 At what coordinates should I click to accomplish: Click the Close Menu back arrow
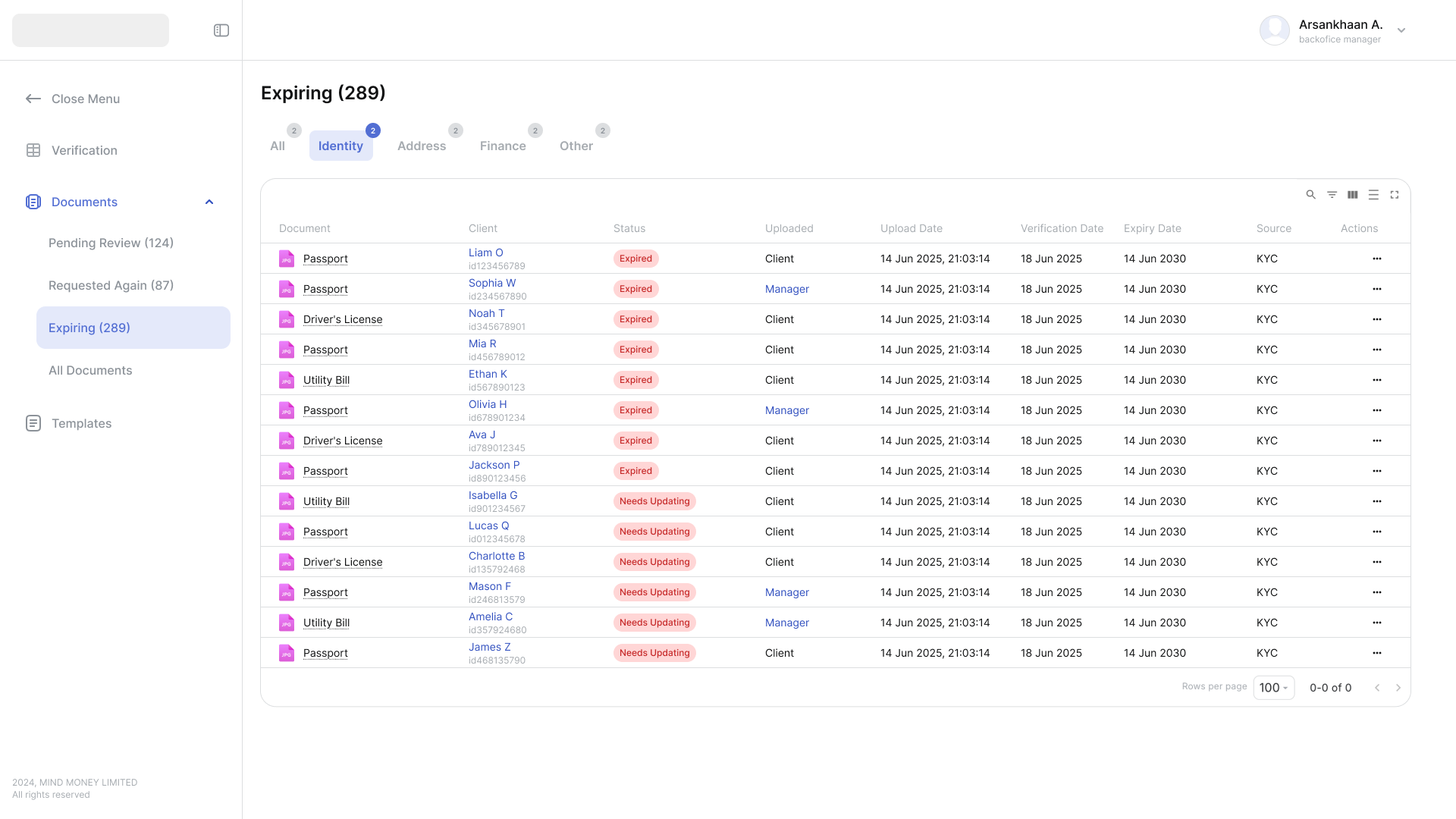point(33,99)
